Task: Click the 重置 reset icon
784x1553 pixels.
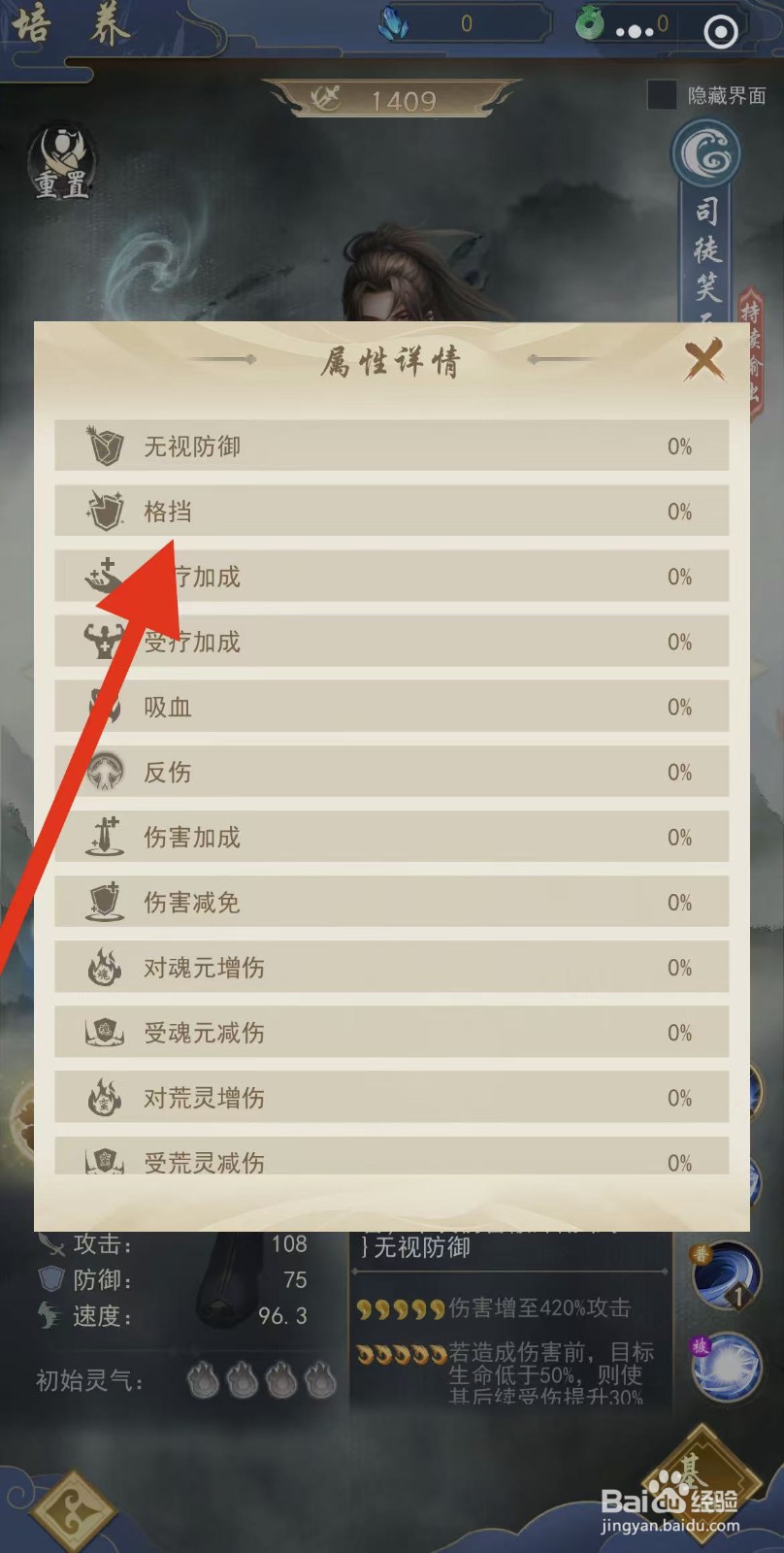Action: (x=62, y=163)
